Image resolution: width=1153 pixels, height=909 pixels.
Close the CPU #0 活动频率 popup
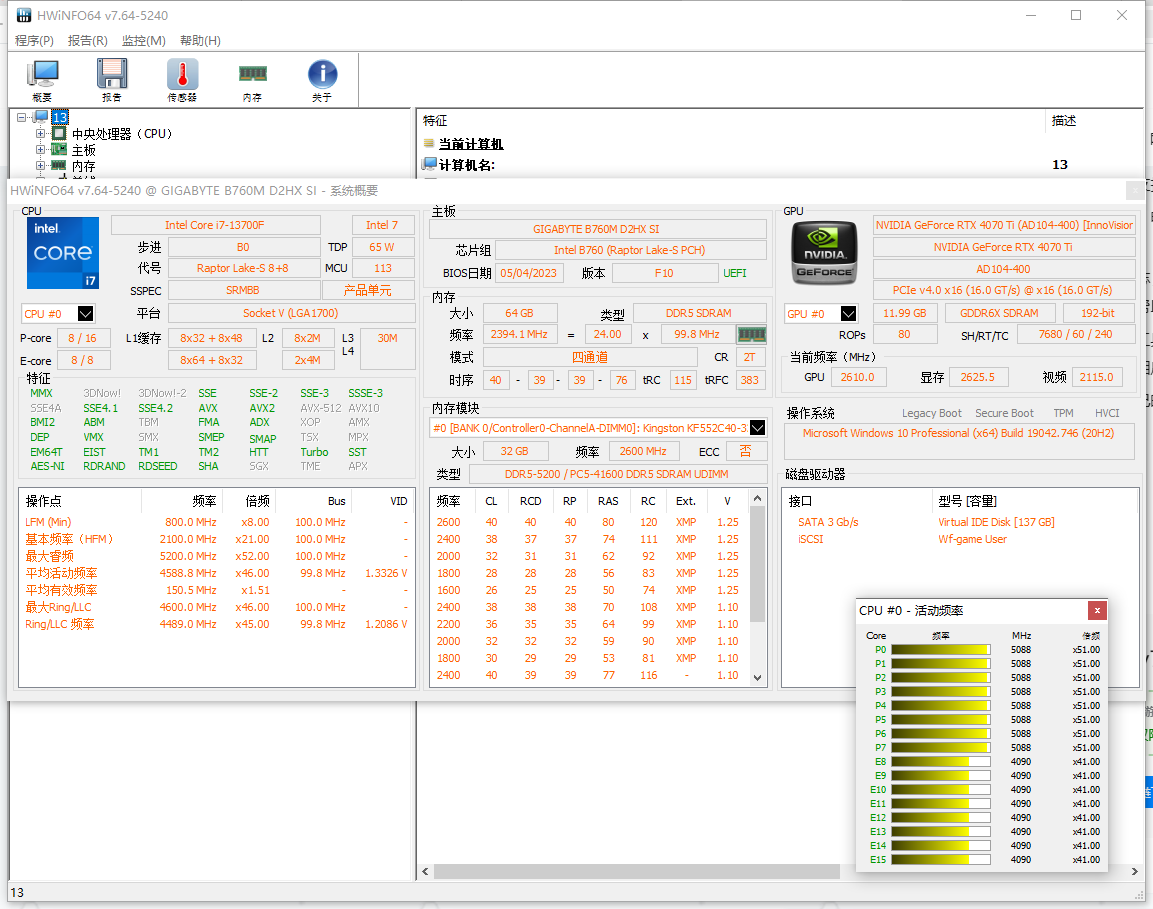click(1097, 610)
